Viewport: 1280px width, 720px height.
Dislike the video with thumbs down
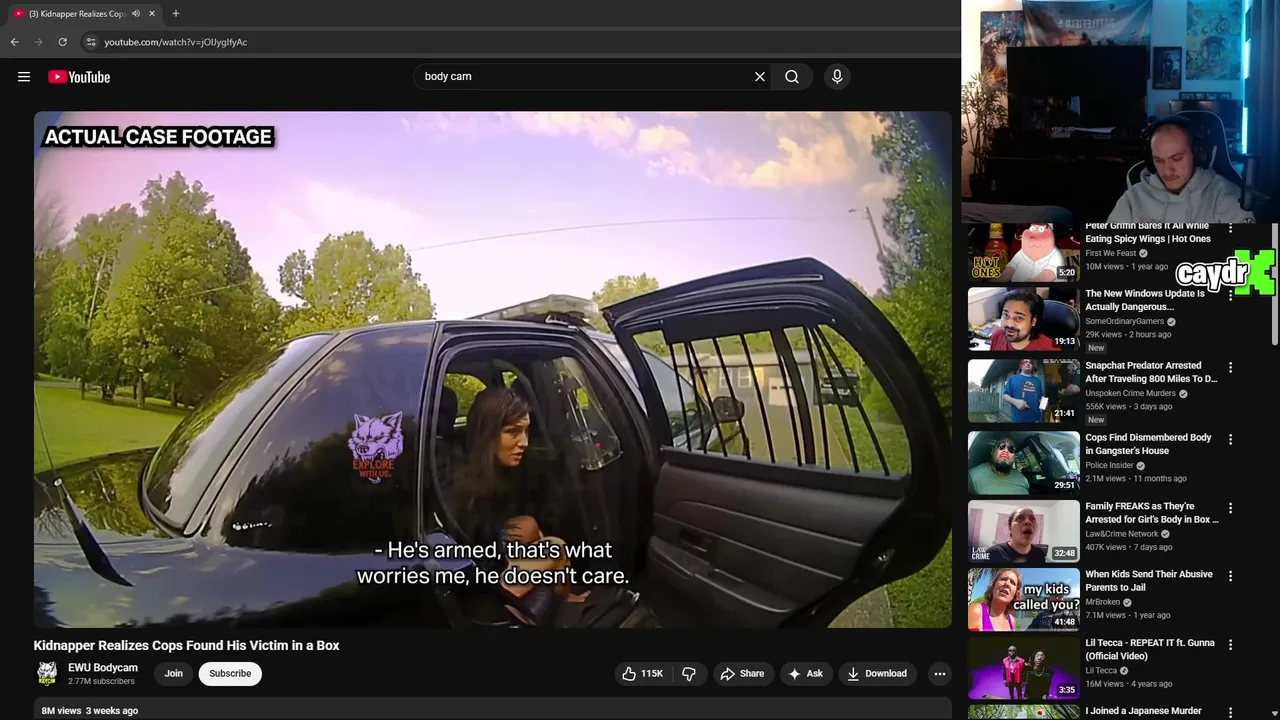click(689, 674)
